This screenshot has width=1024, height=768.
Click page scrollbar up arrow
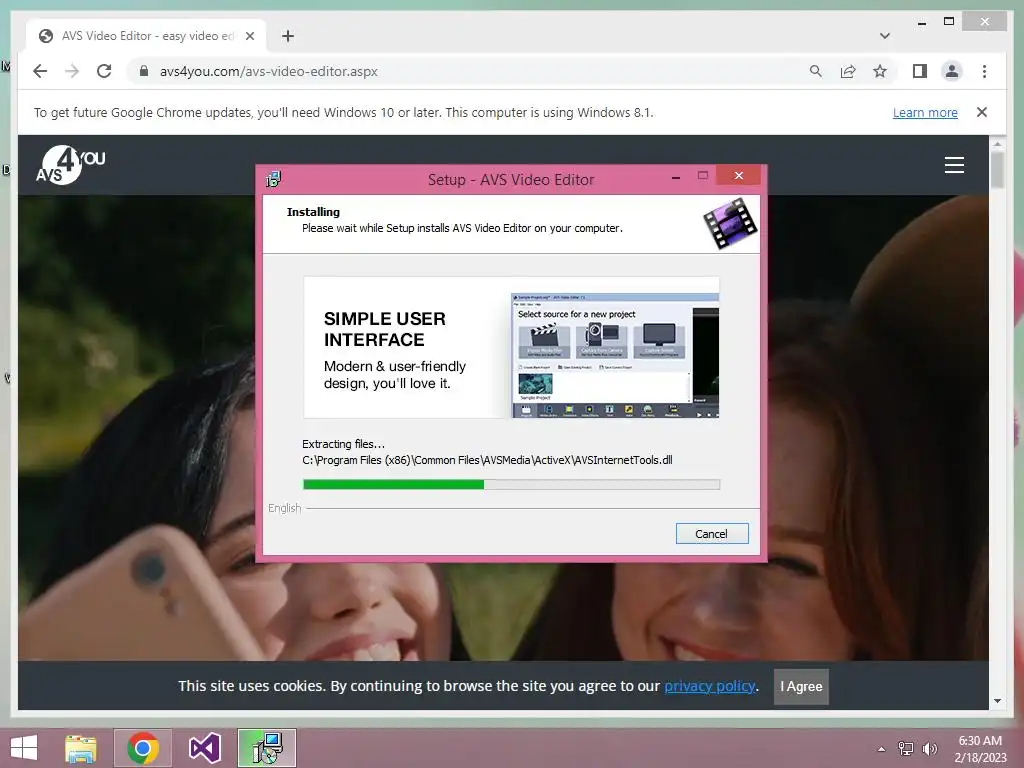point(997,143)
